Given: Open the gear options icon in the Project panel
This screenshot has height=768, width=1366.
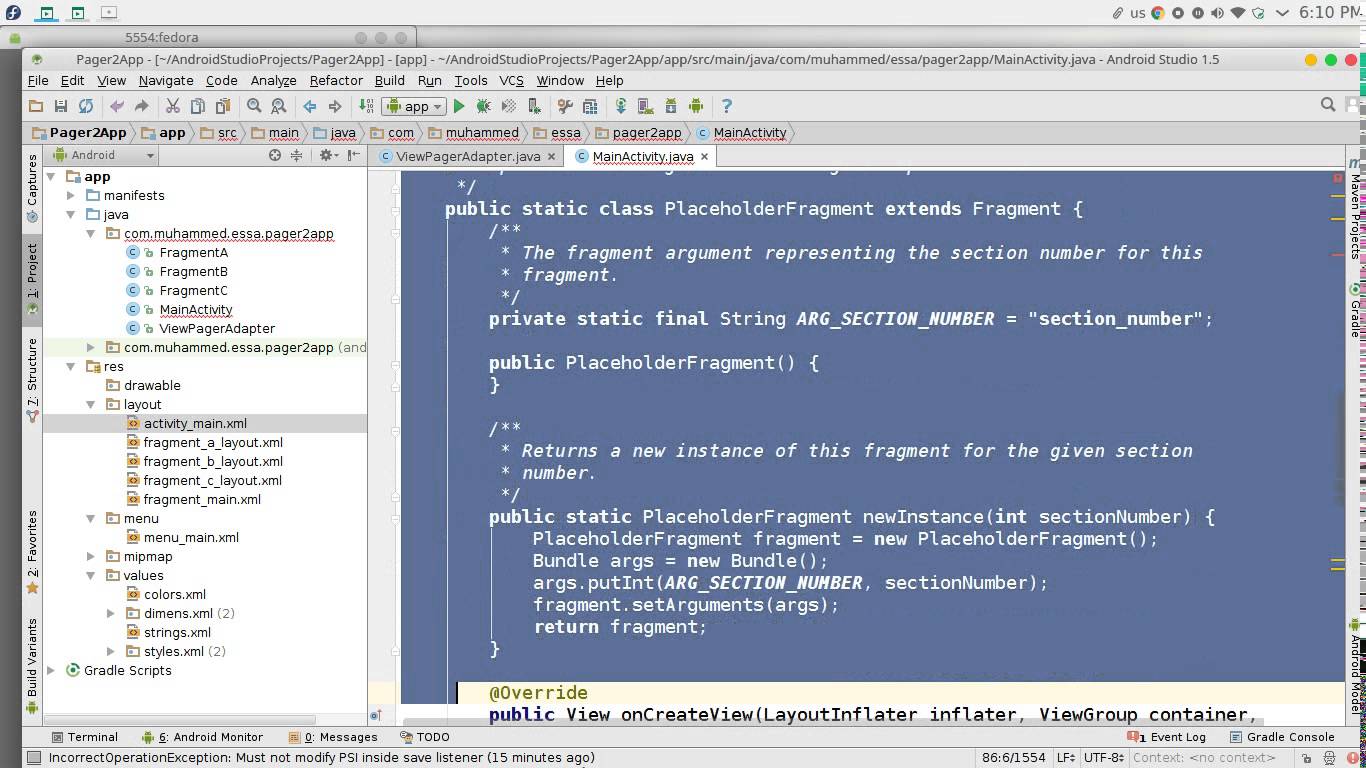Looking at the screenshot, I should click(325, 155).
